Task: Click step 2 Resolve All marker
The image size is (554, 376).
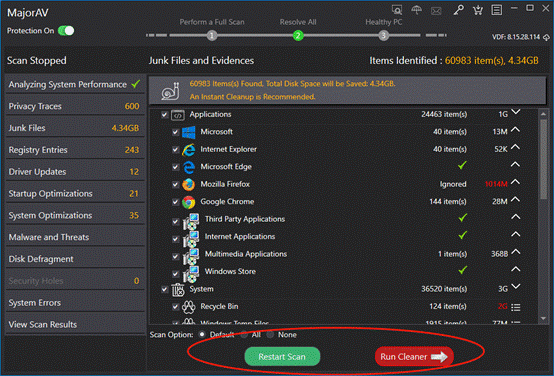Action: (x=298, y=36)
